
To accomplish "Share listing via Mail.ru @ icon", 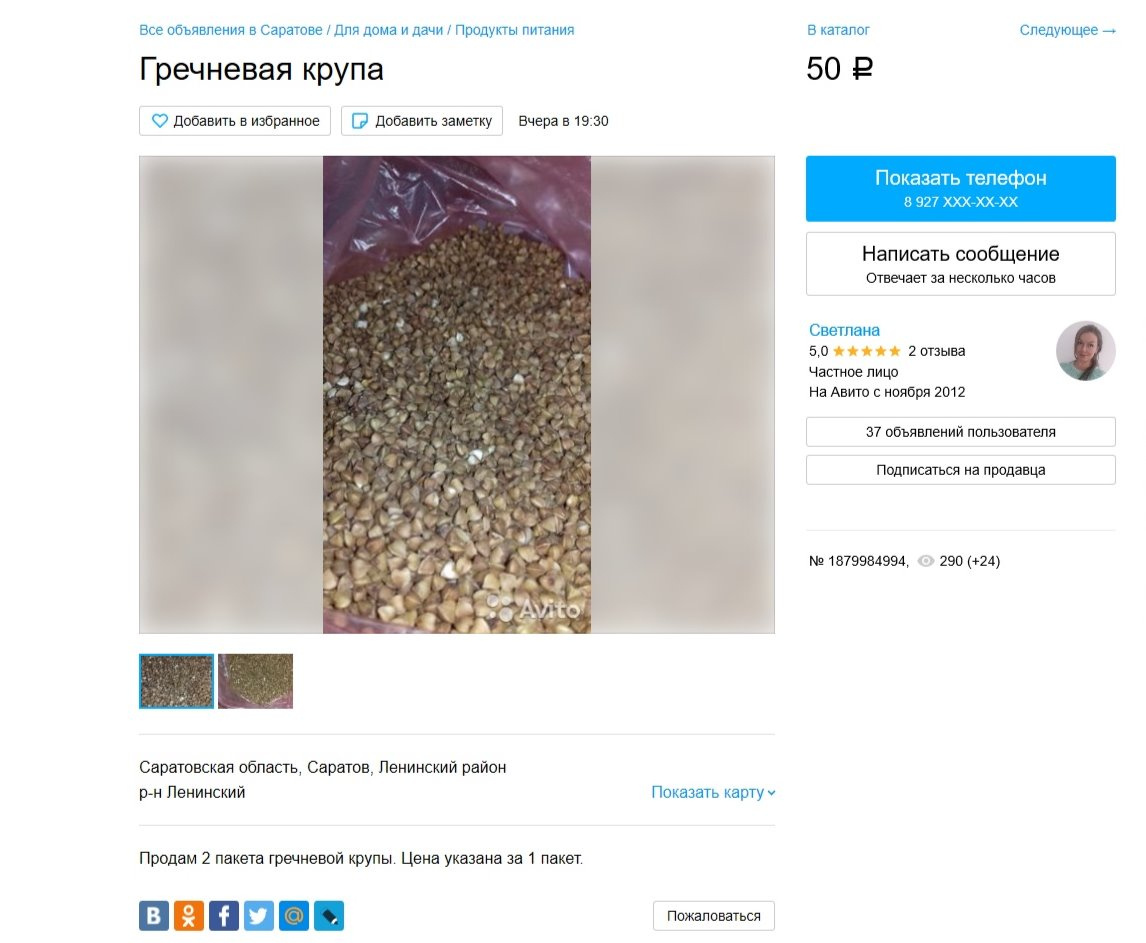I will tap(294, 915).
